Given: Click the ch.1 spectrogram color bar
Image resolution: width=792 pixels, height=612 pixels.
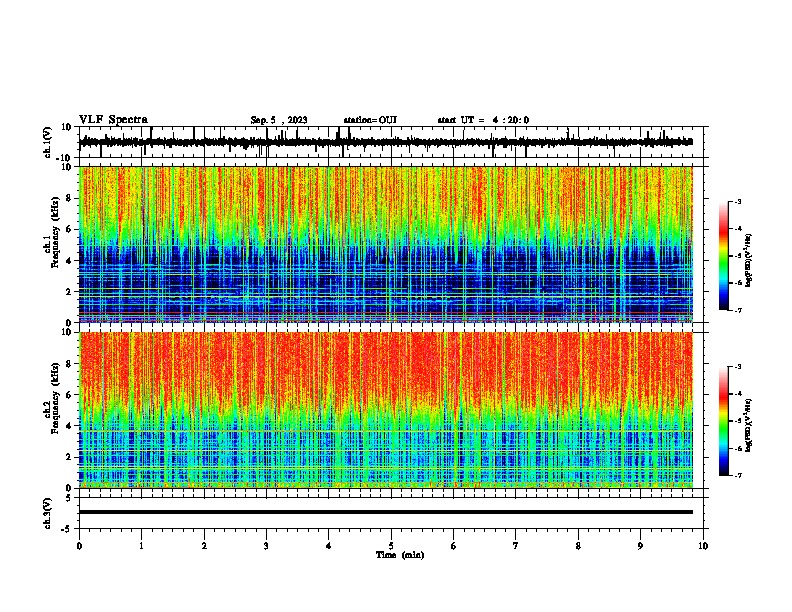Looking at the screenshot, I should (724, 256).
